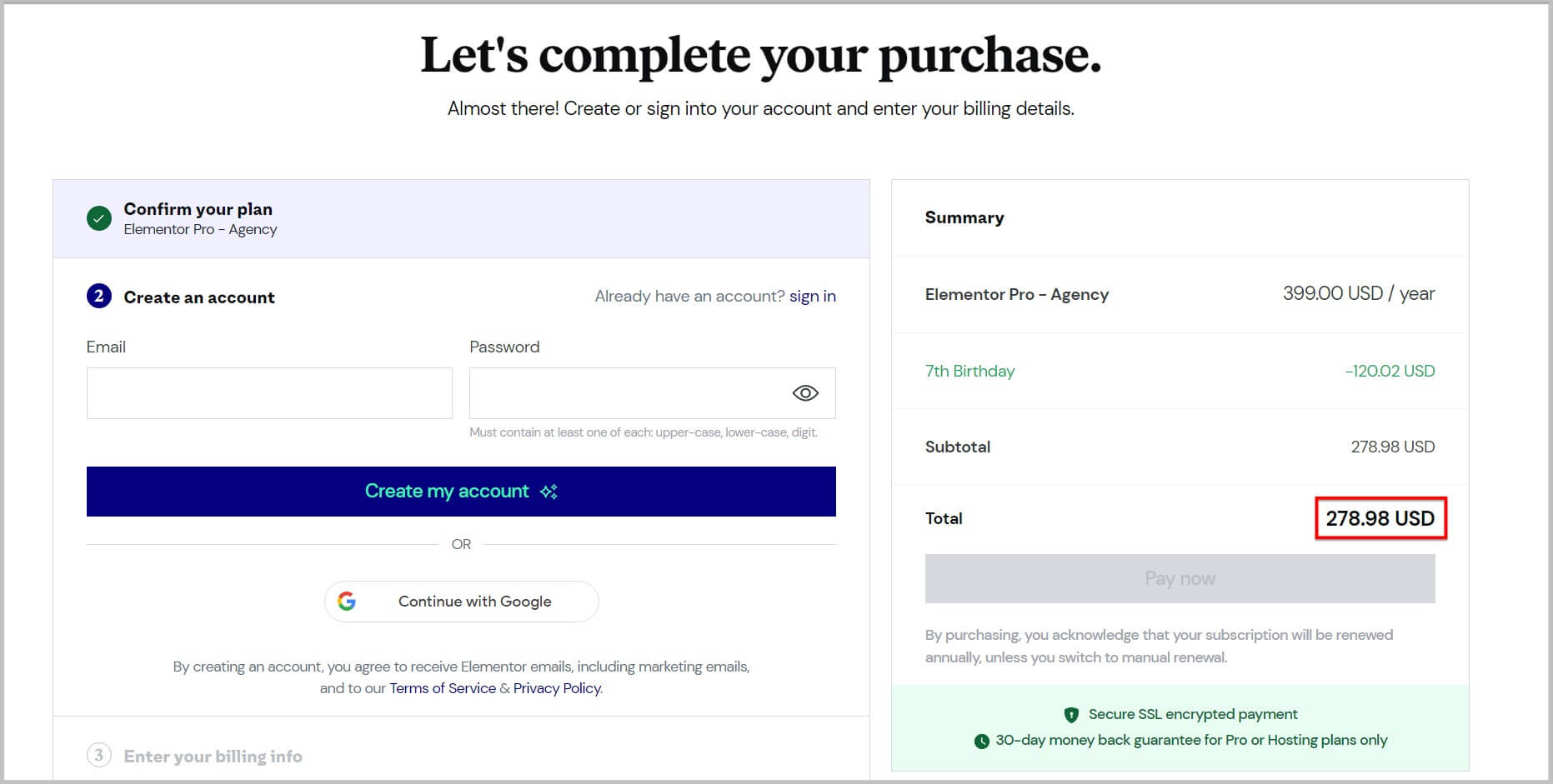Click the Total label
Viewport: 1553px width, 784px height.
click(944, 518)
